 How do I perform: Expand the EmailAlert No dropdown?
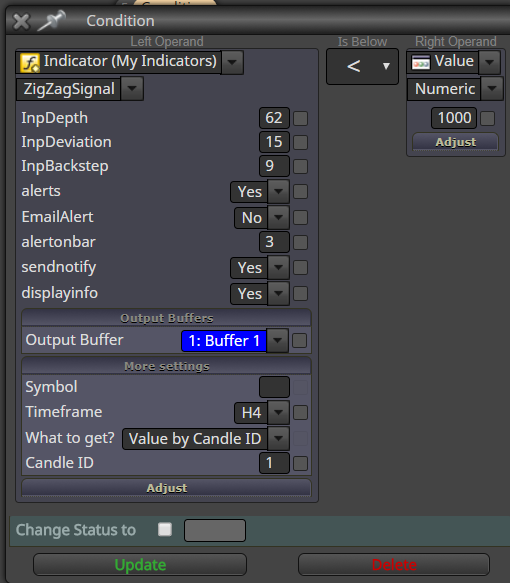click(278, 218)
